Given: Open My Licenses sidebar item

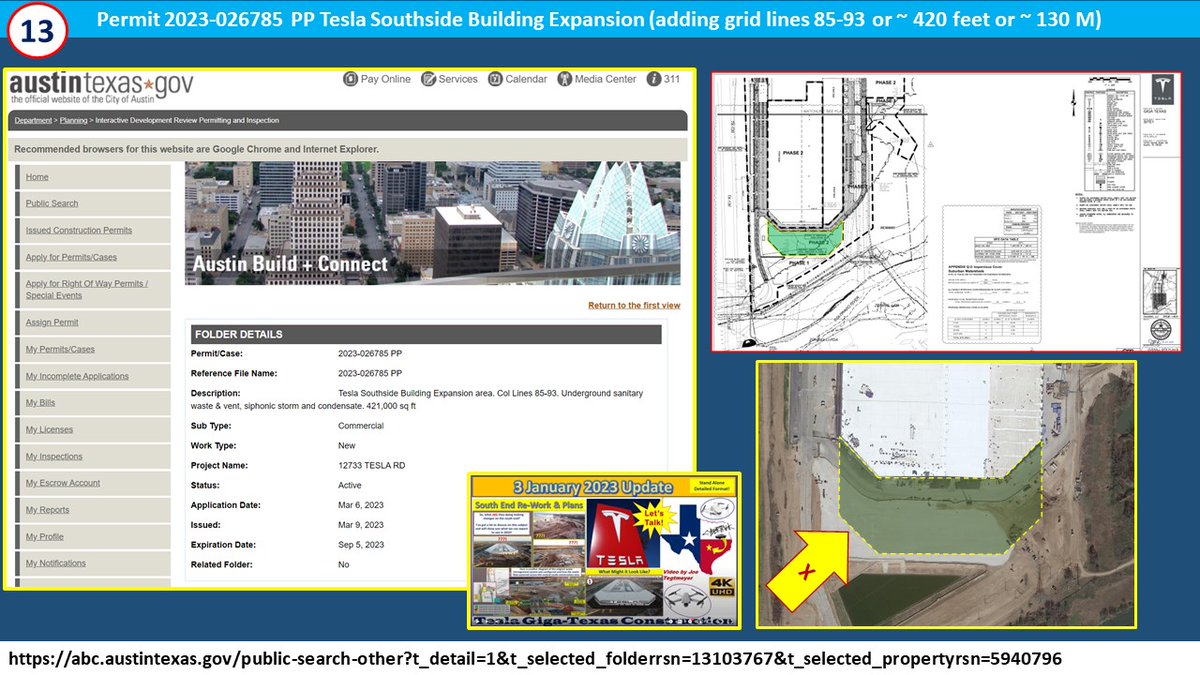Looking at the screenshot, I should tap(49, 429).
